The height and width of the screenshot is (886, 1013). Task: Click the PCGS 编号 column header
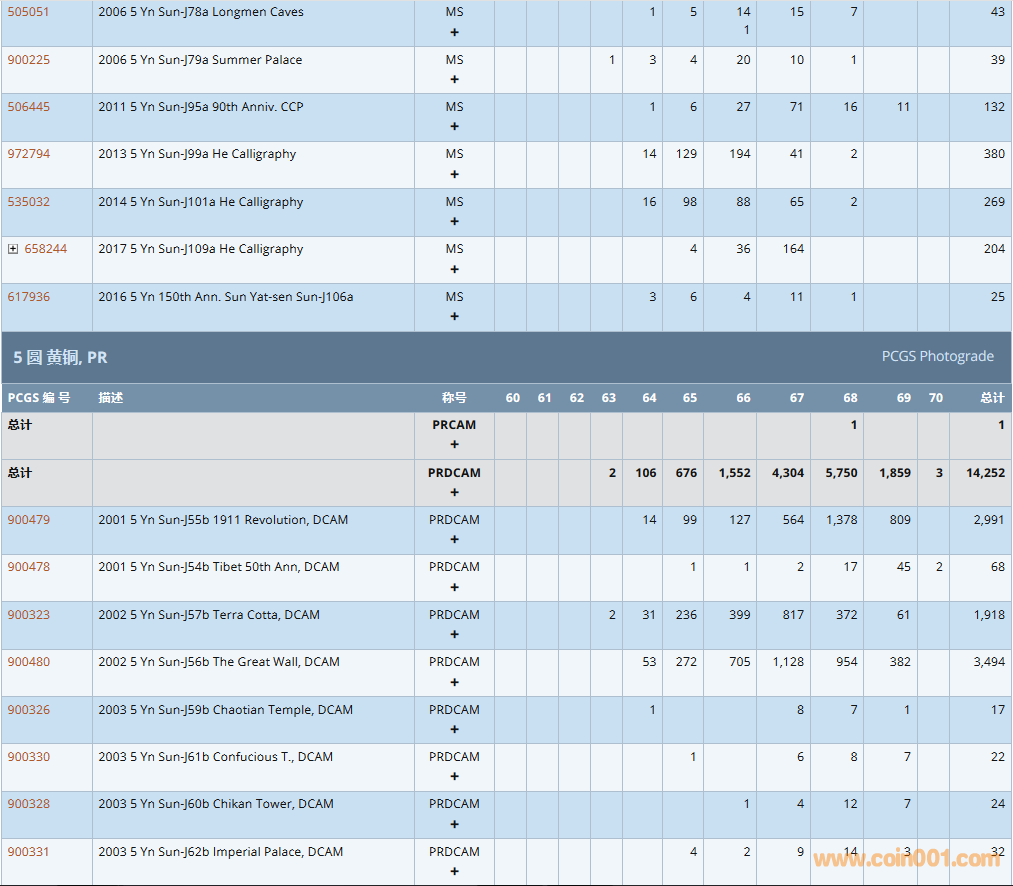pyautogui.click(x=39, y=398)
